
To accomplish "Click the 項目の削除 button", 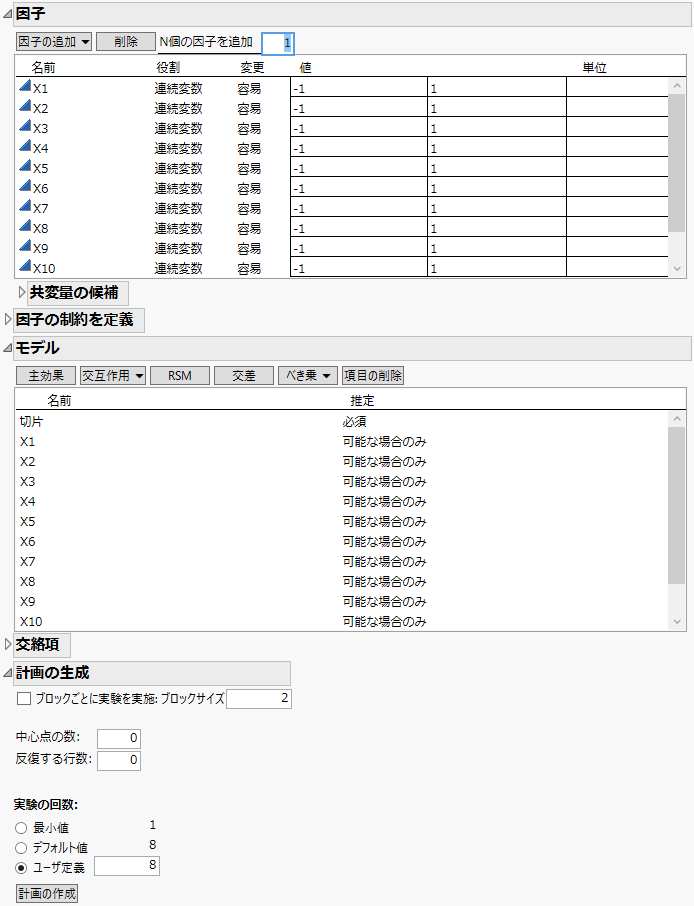I will (x=373, y=376).
